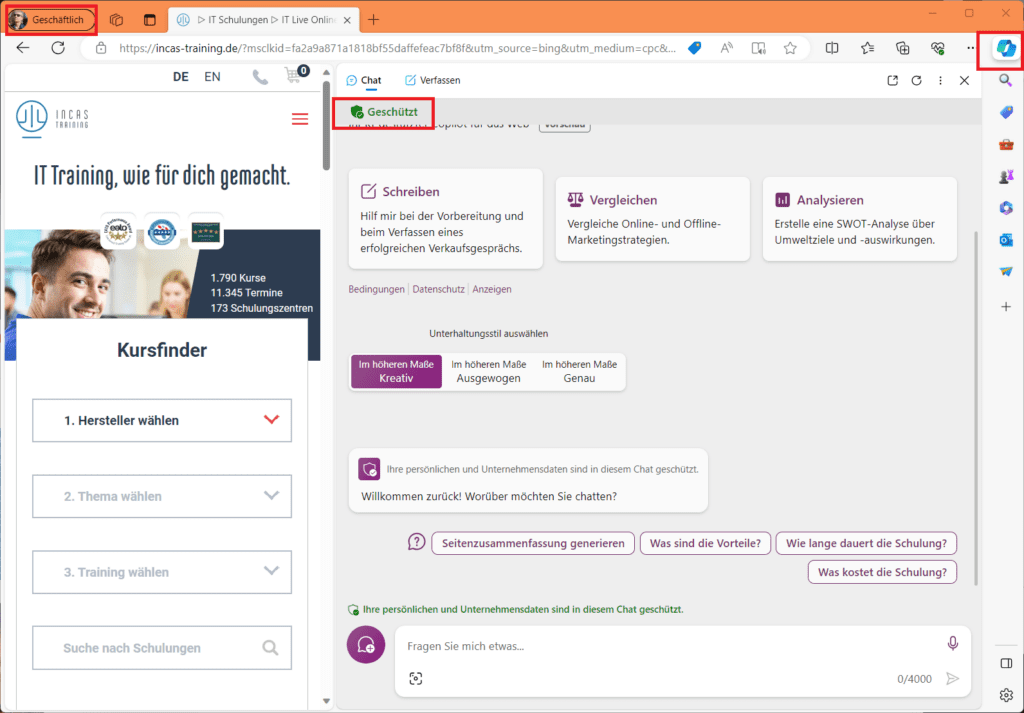The height and width of the screenshot is (713, 1024).
Task: Click the Was sind die Vorteile? suggestion
Action: (x=705, y=543)
